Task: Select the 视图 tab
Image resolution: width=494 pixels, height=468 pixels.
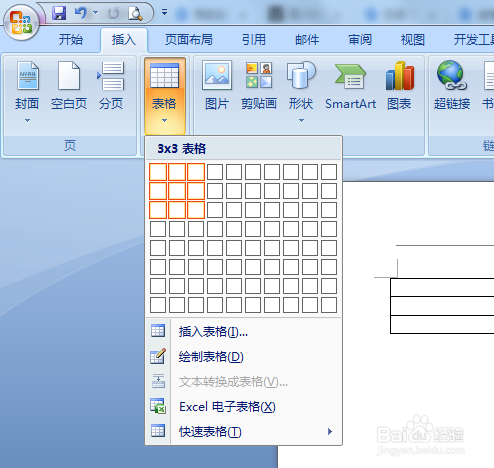Action: coord(413,40)
